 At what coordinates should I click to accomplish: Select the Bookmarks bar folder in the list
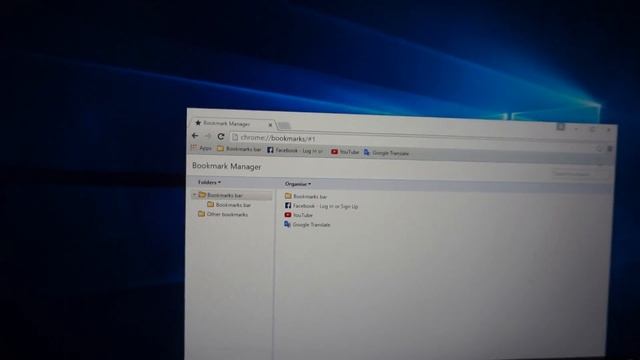click(306, 196)
